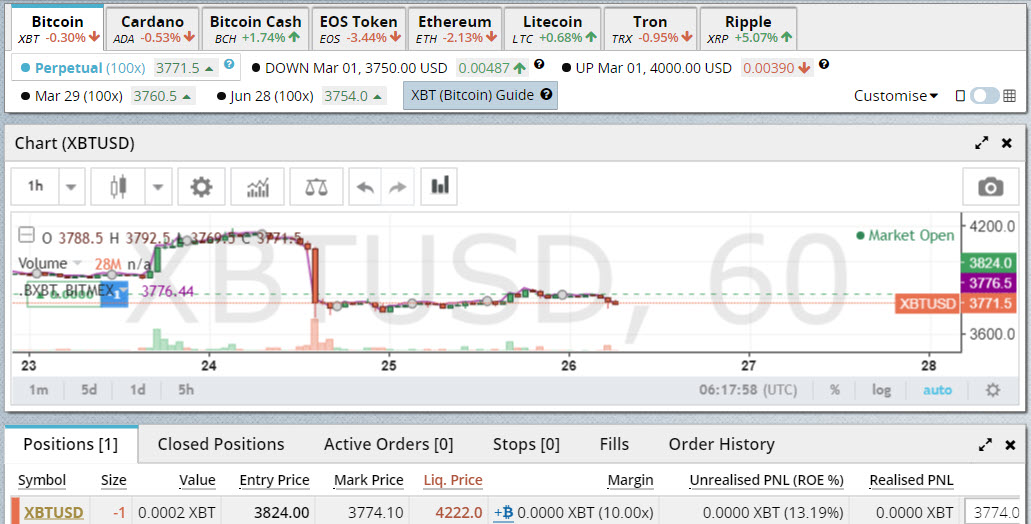Screen dimensions: 1031x524
Task: Switch to Fills tab
Action: 614,444
